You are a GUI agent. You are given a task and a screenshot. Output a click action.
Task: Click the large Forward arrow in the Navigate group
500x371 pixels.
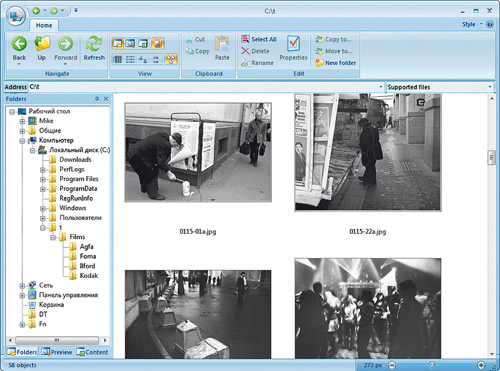(65, 44)
